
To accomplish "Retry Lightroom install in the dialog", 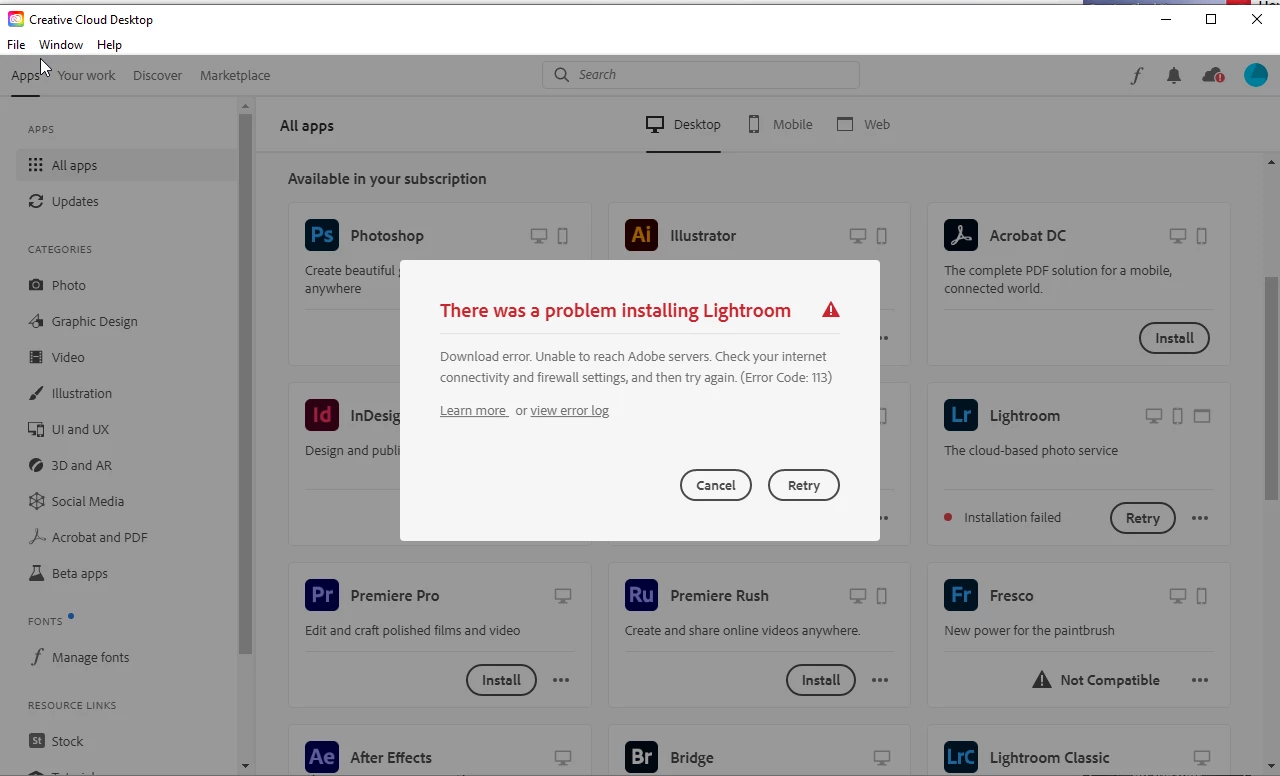I will point(804,485).
